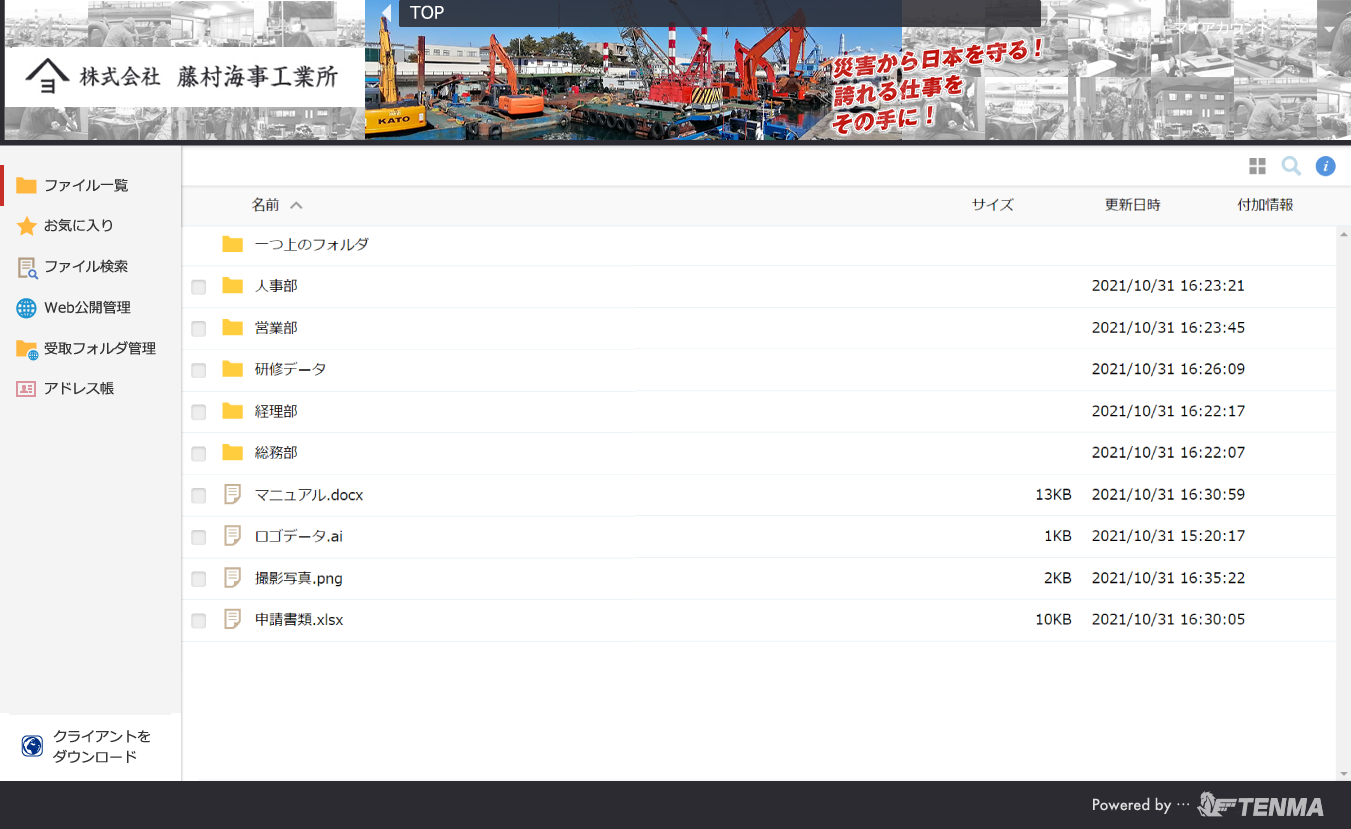
Task: Click the back arrow beside TOP
Action: (387, 13)
